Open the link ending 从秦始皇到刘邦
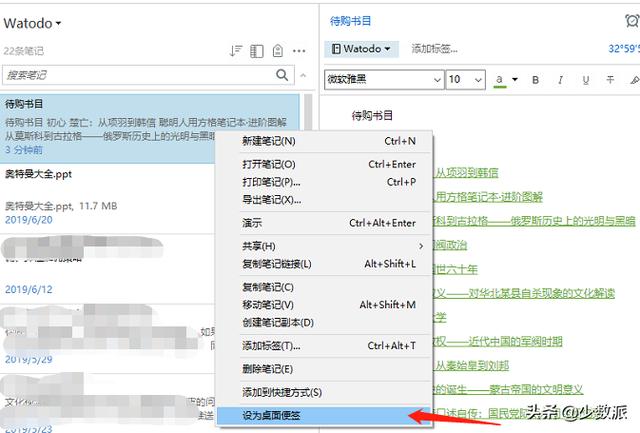Screen dimensions: 640x433 471,365
